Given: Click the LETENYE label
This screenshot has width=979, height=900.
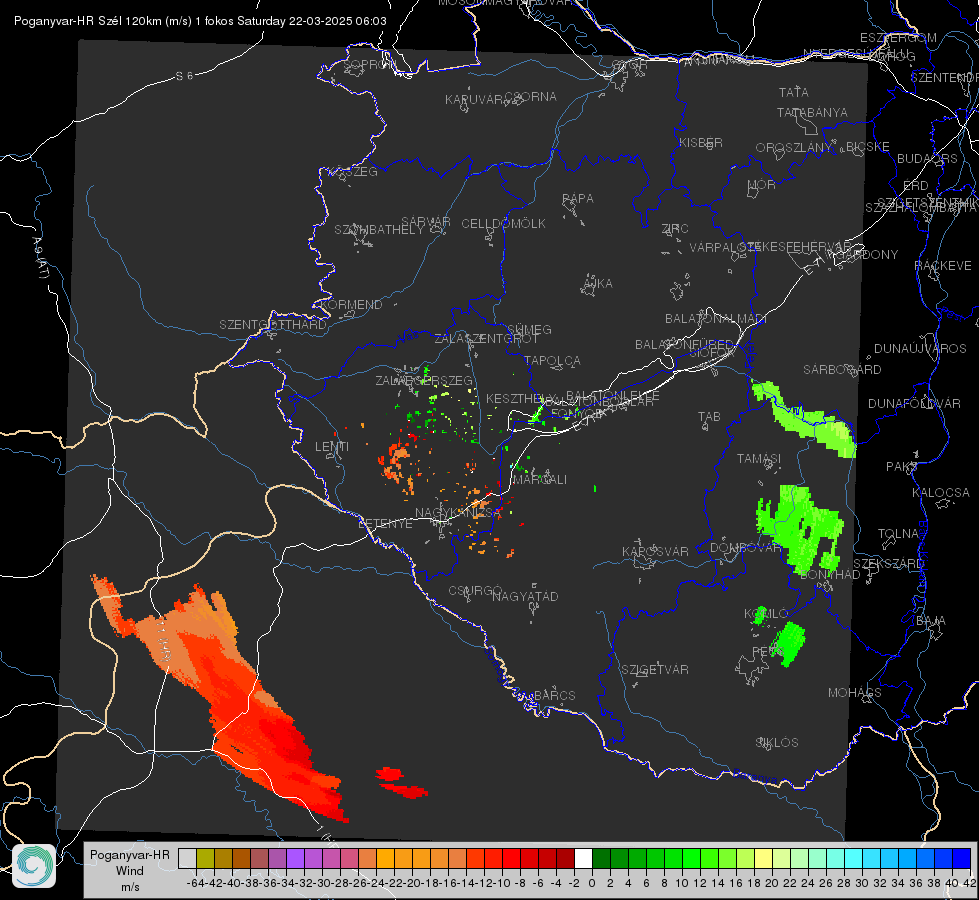Looking at the screenshot, I should 385,524.
